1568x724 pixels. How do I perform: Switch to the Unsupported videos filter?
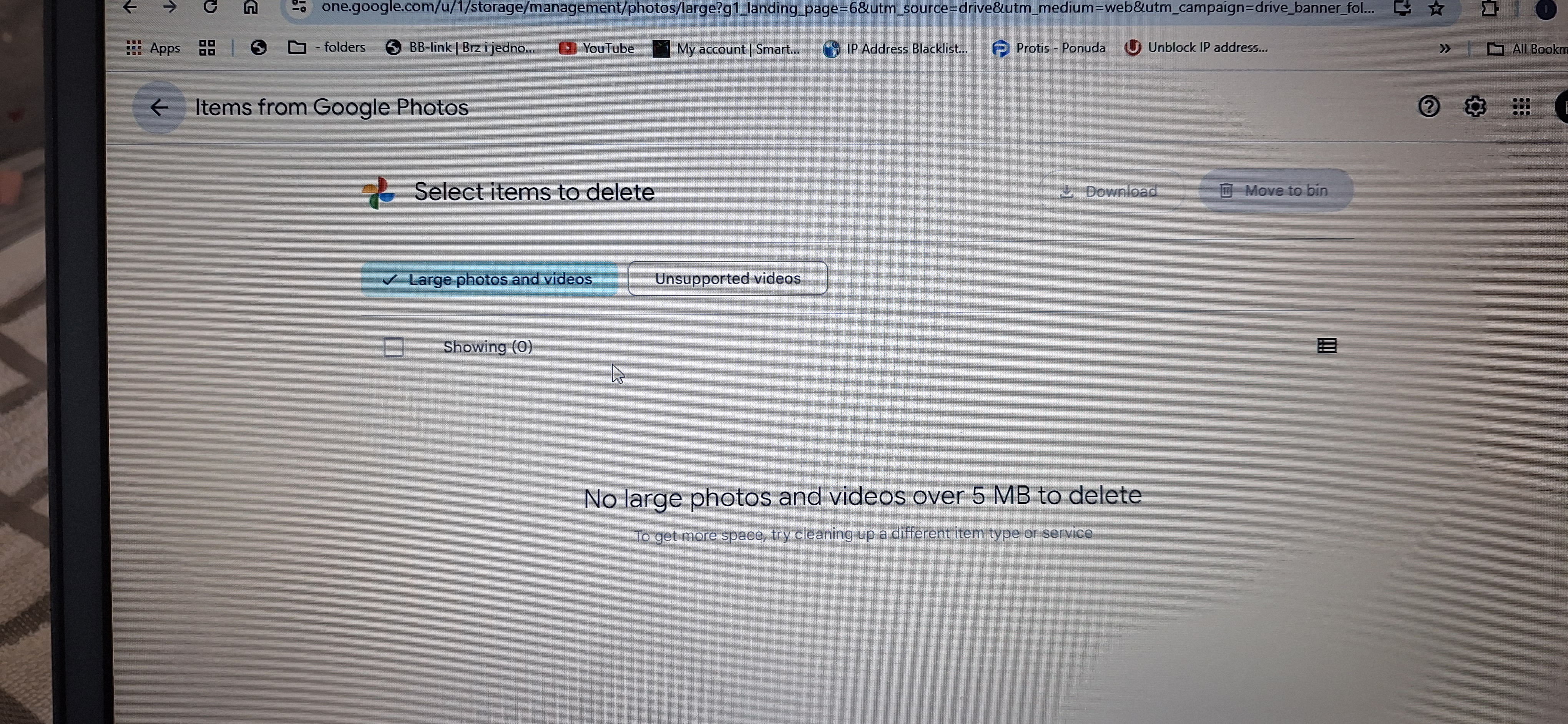tap(728, 278)
